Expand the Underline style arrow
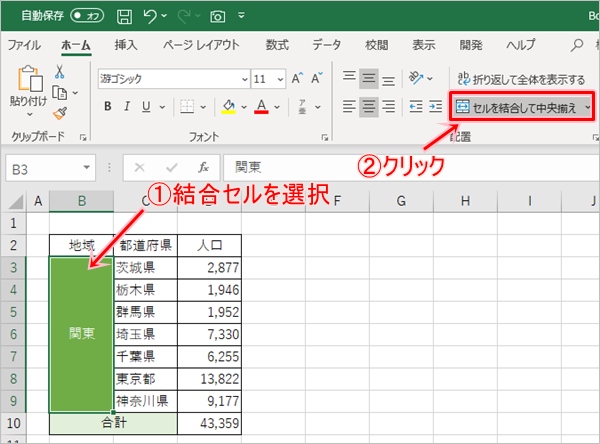Viewport: 600px width, 444px height. 162,107
